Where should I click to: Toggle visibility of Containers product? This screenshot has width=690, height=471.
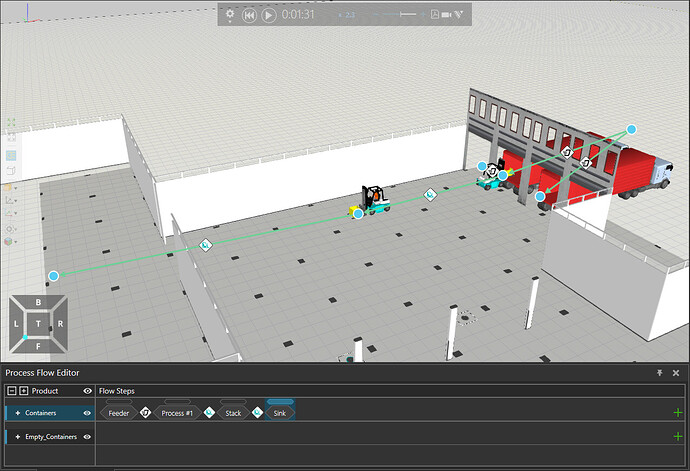(x=87, y=412)
